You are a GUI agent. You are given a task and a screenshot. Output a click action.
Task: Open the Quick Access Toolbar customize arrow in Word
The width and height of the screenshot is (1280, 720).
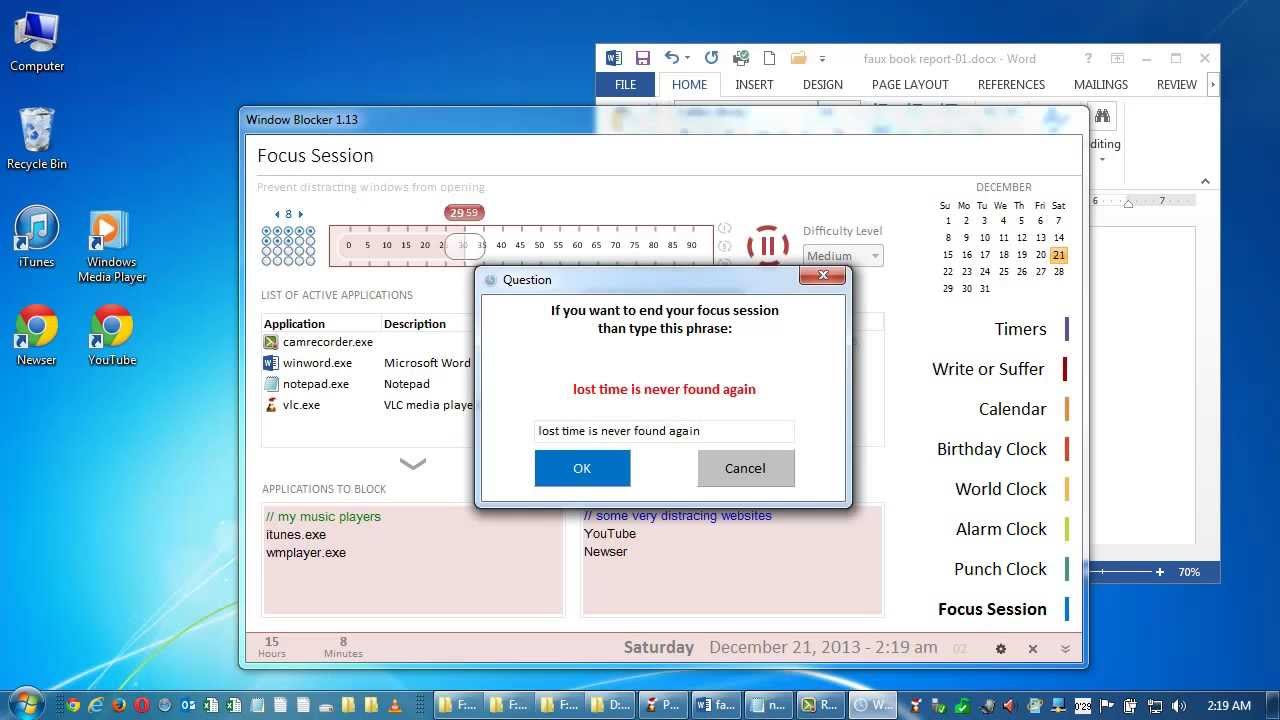[822, 59]
